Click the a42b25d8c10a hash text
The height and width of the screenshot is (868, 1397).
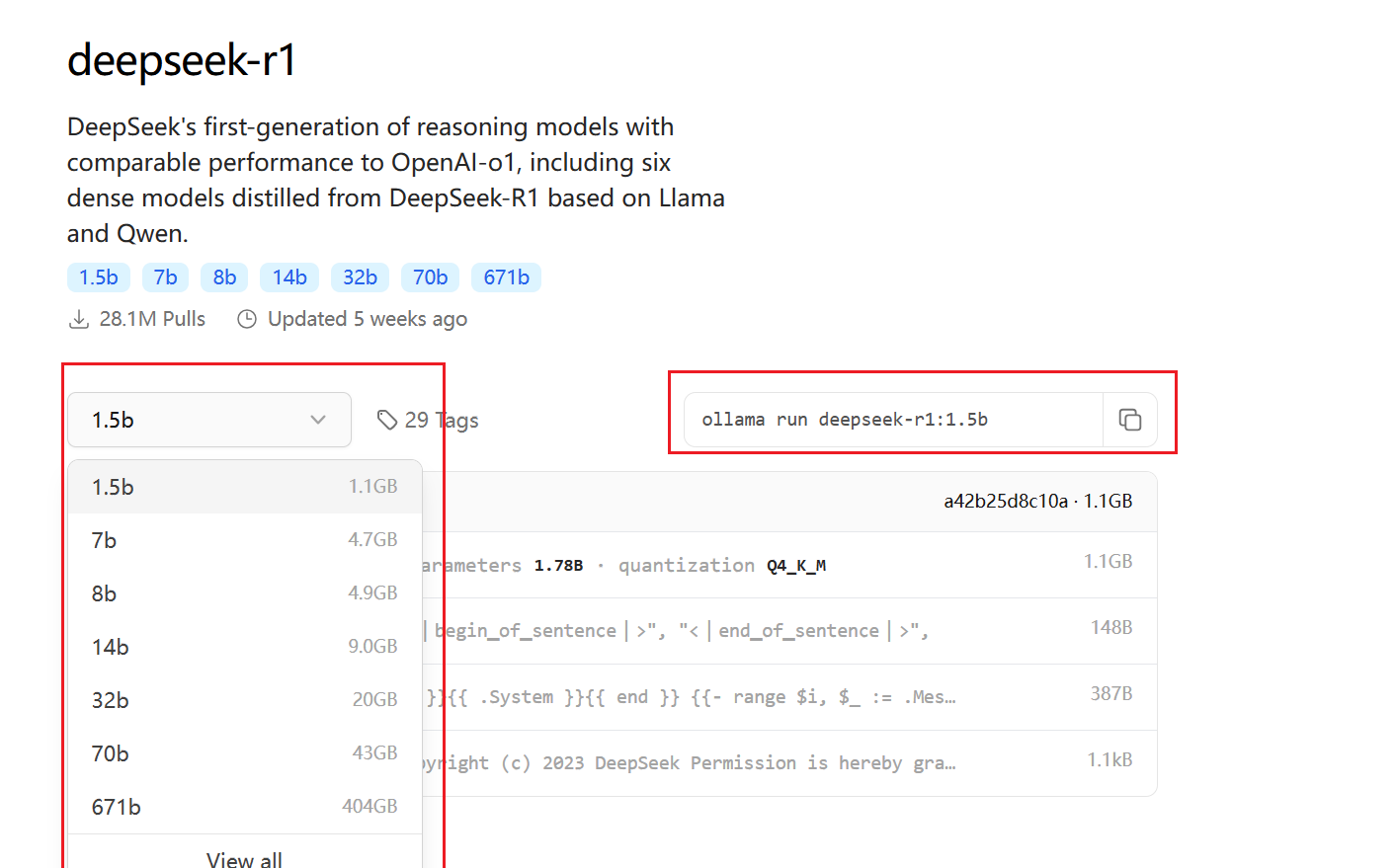(1006, 502)
